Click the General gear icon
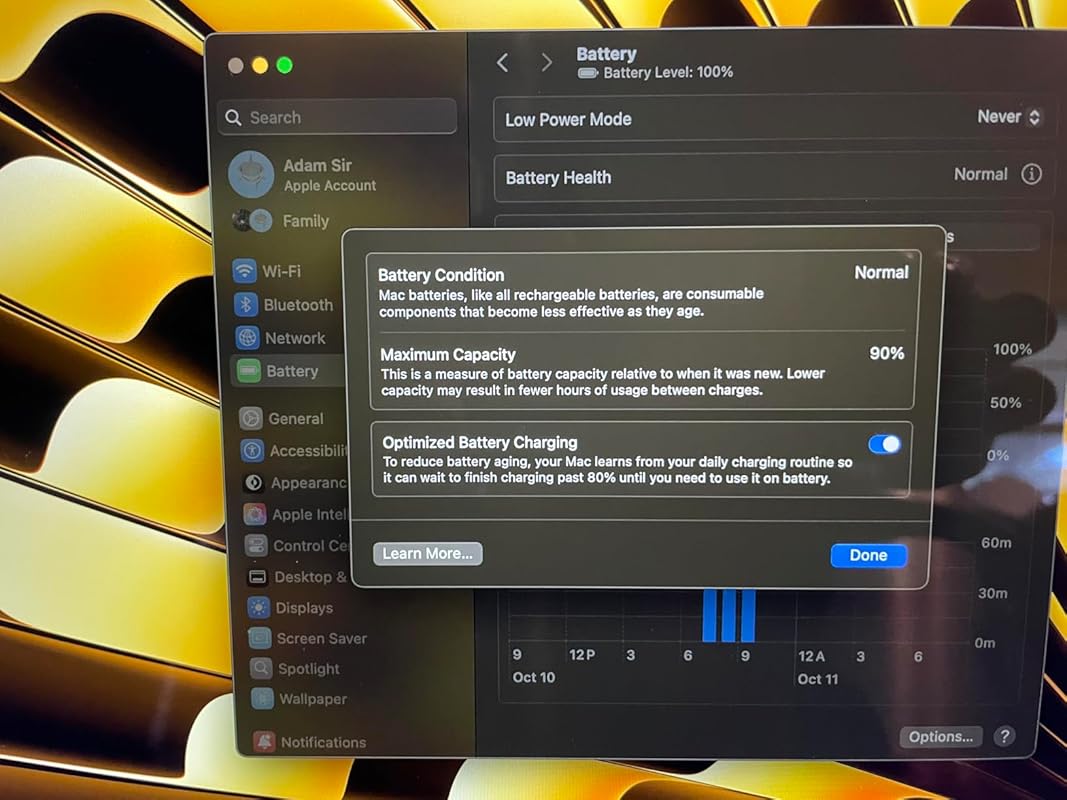1067x800 pixels. click(x=251, y=419)
